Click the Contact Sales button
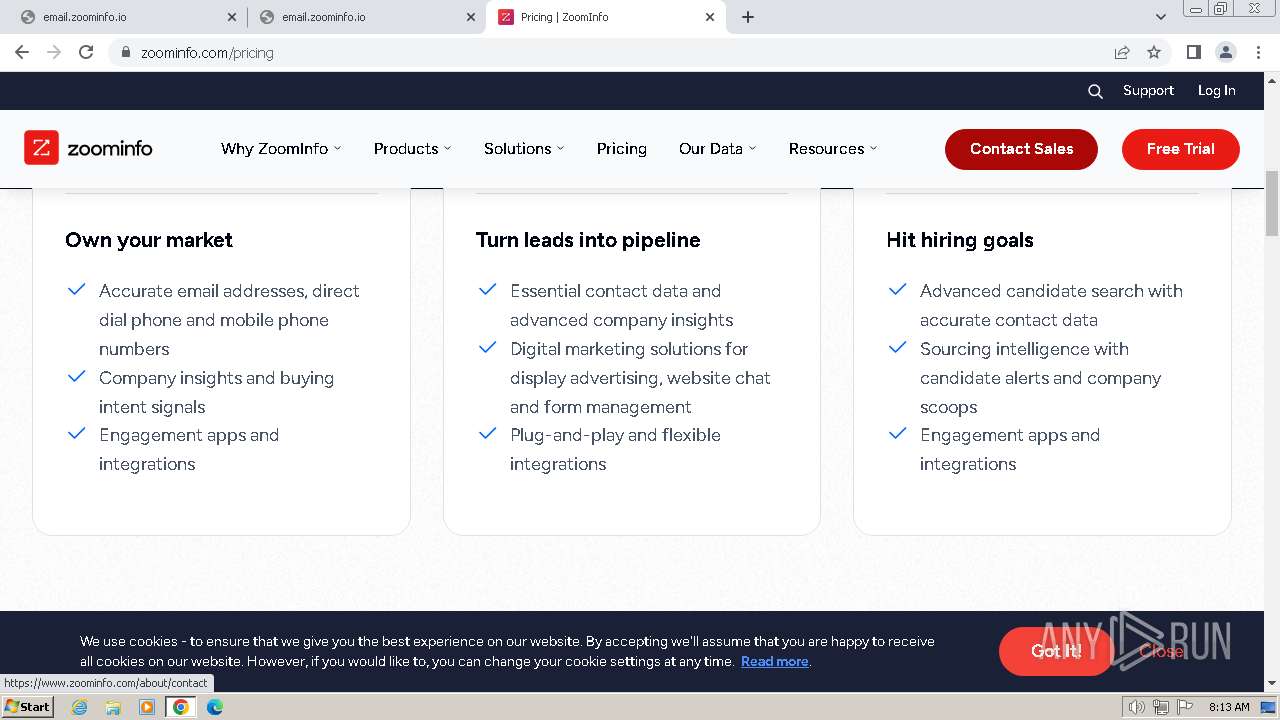The height and width of the screenshot is (720, 1280). tap(1021, 149)
